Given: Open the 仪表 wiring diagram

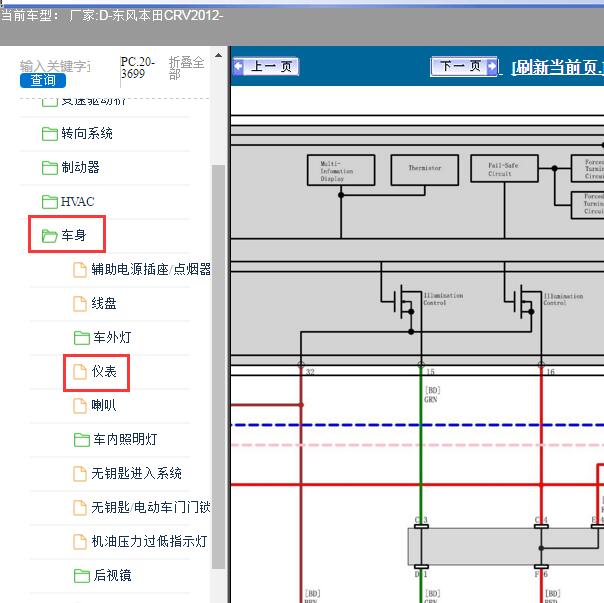Looking at the screenshot, I should (104, 371).
